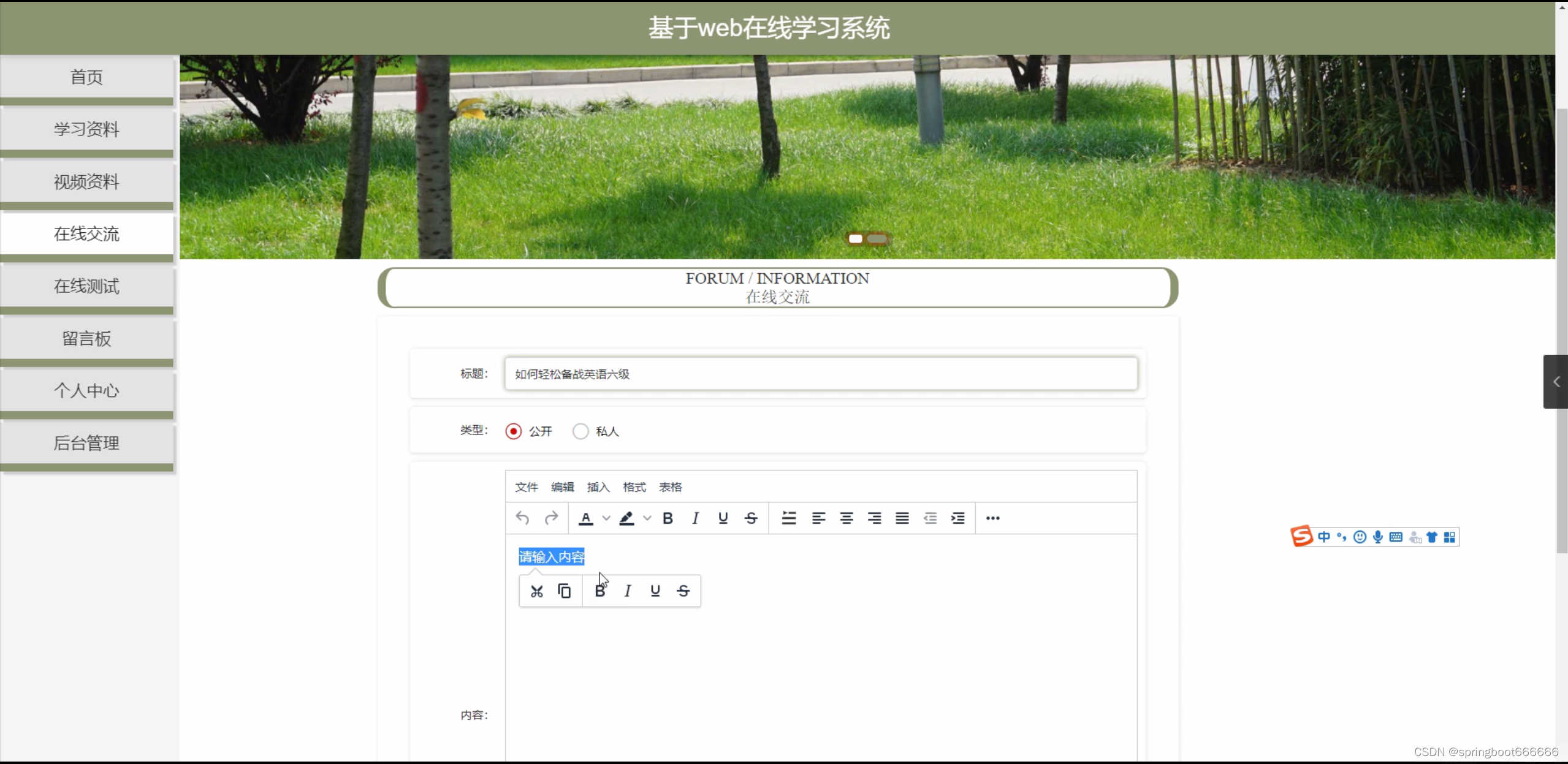This screenshot has width=1568, height=764.
Task: Select the 公开 radio option
Action: (514, 431)
